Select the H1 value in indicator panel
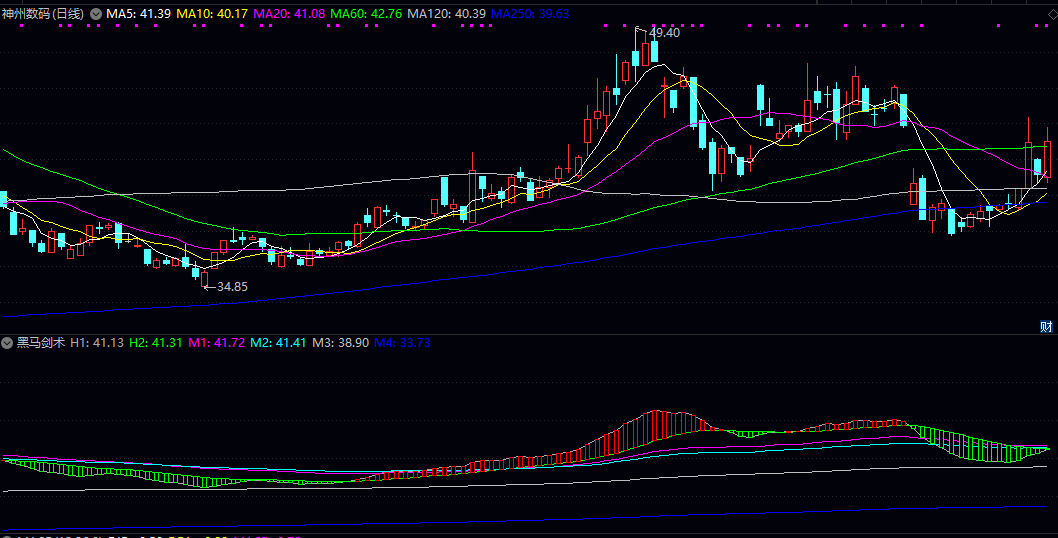Viewport: 1058px width, 538px height. pyautogui.click(x=97, y=342)
